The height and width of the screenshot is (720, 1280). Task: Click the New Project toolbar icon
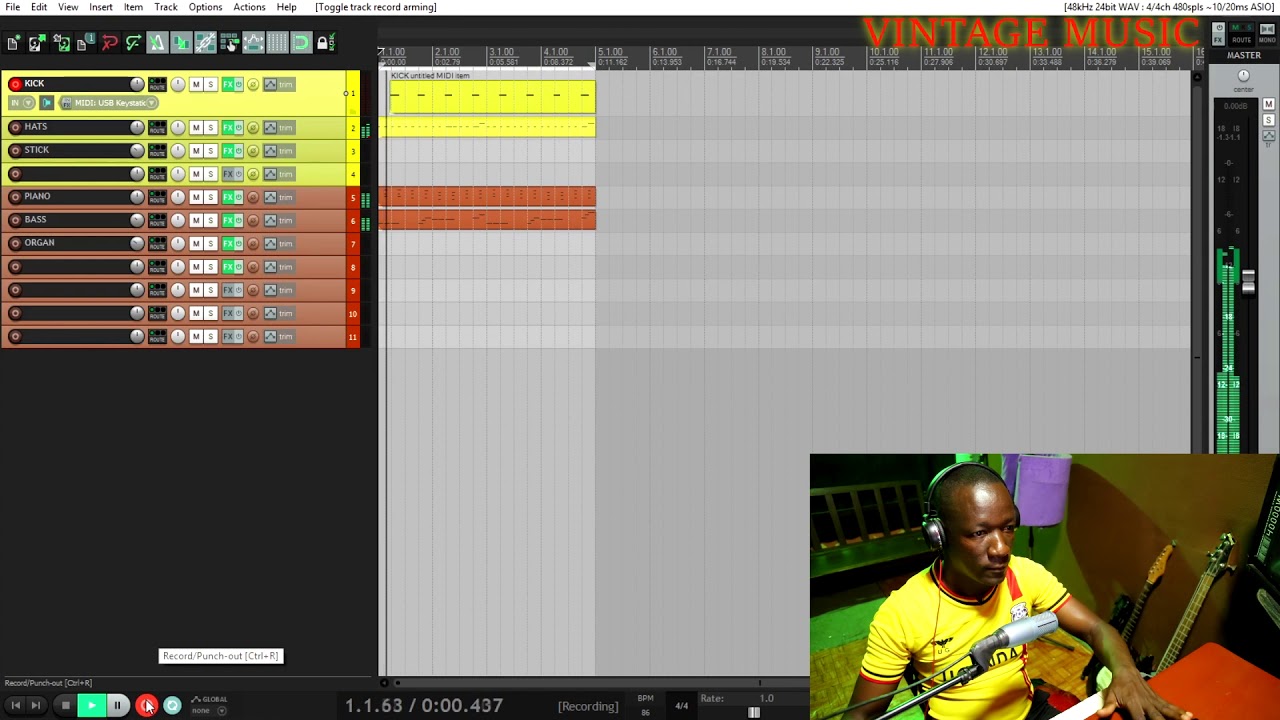click(12, 43)
